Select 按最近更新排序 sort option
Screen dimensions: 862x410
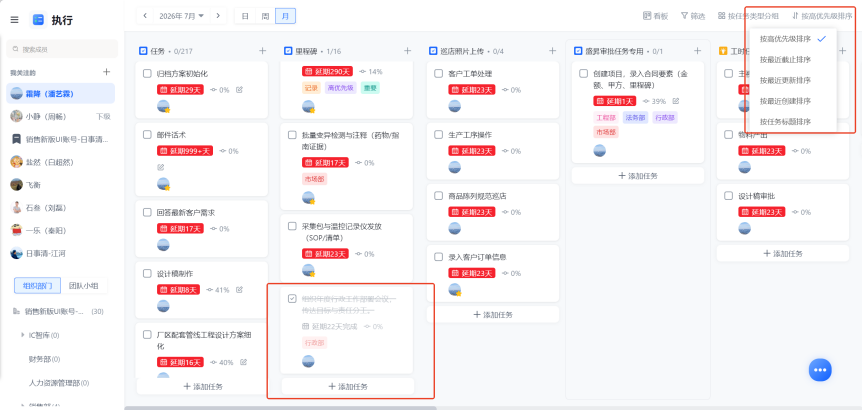(x=793, y=80)
